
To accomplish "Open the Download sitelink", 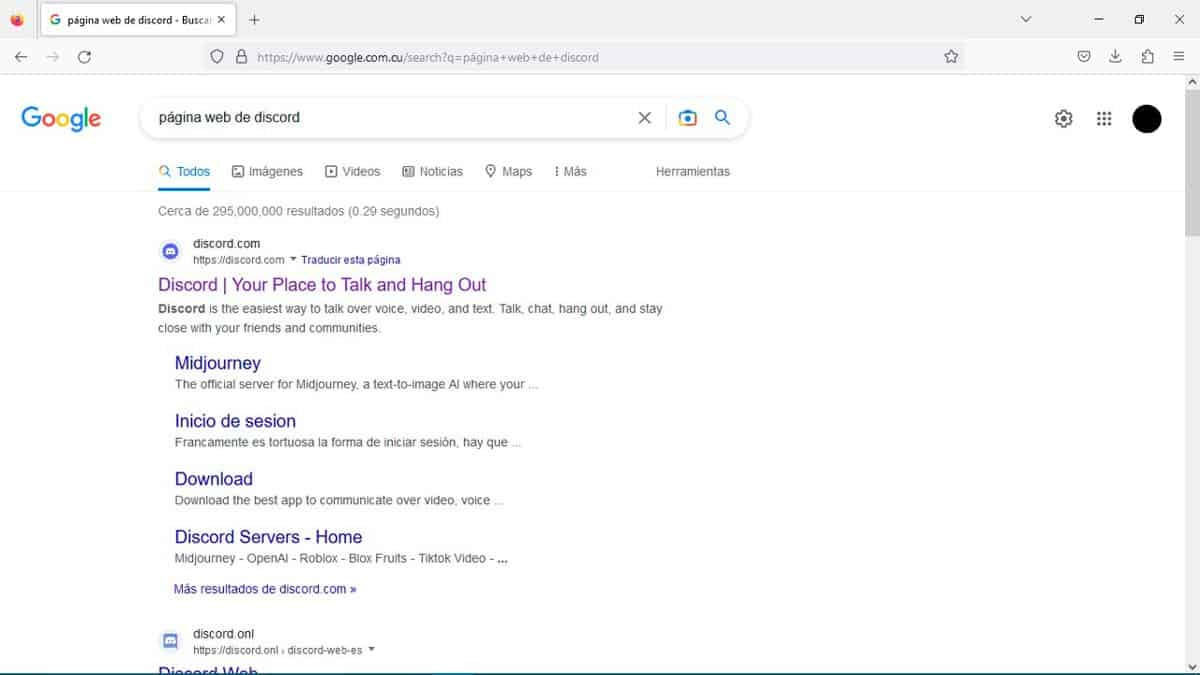I will pos(214,479).
